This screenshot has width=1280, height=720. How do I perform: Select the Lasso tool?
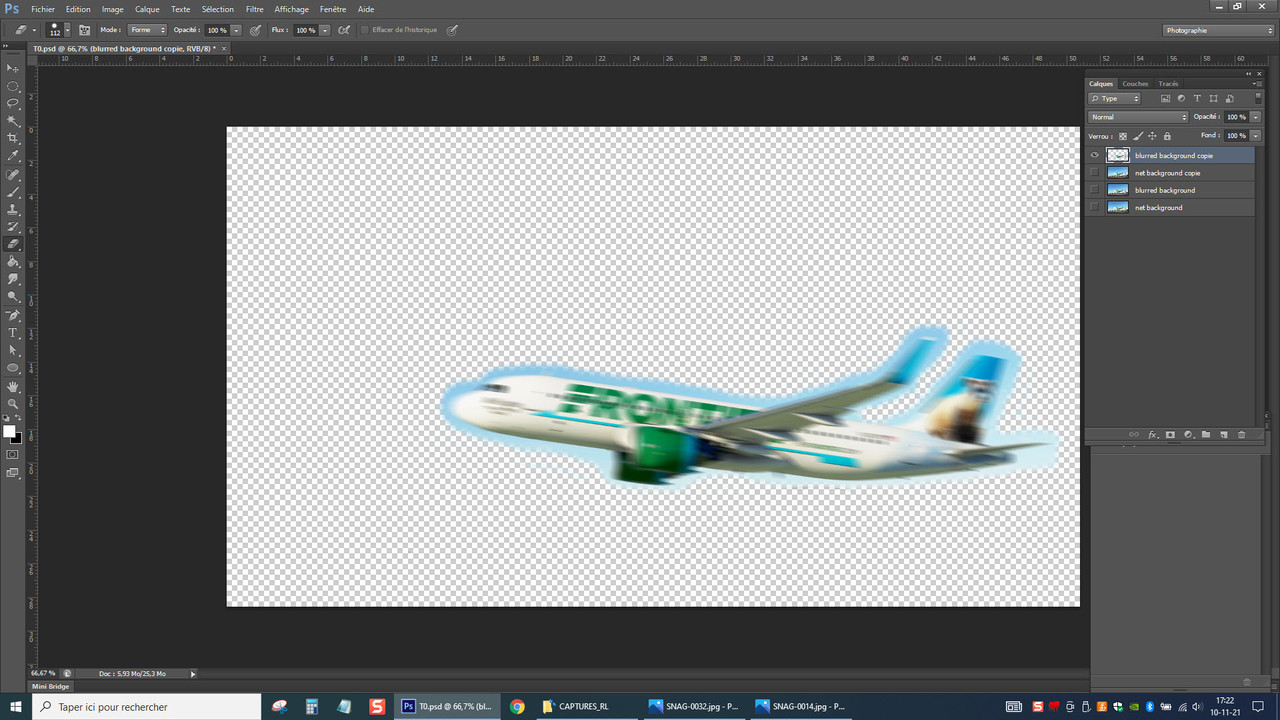(13, 103)
